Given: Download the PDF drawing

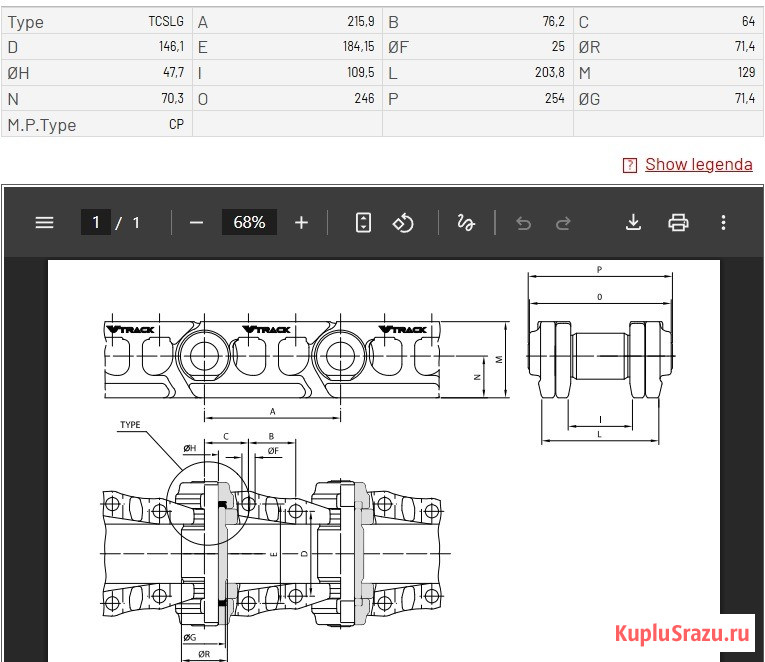Looking at the screenshot, I should (x=633, y=222).
